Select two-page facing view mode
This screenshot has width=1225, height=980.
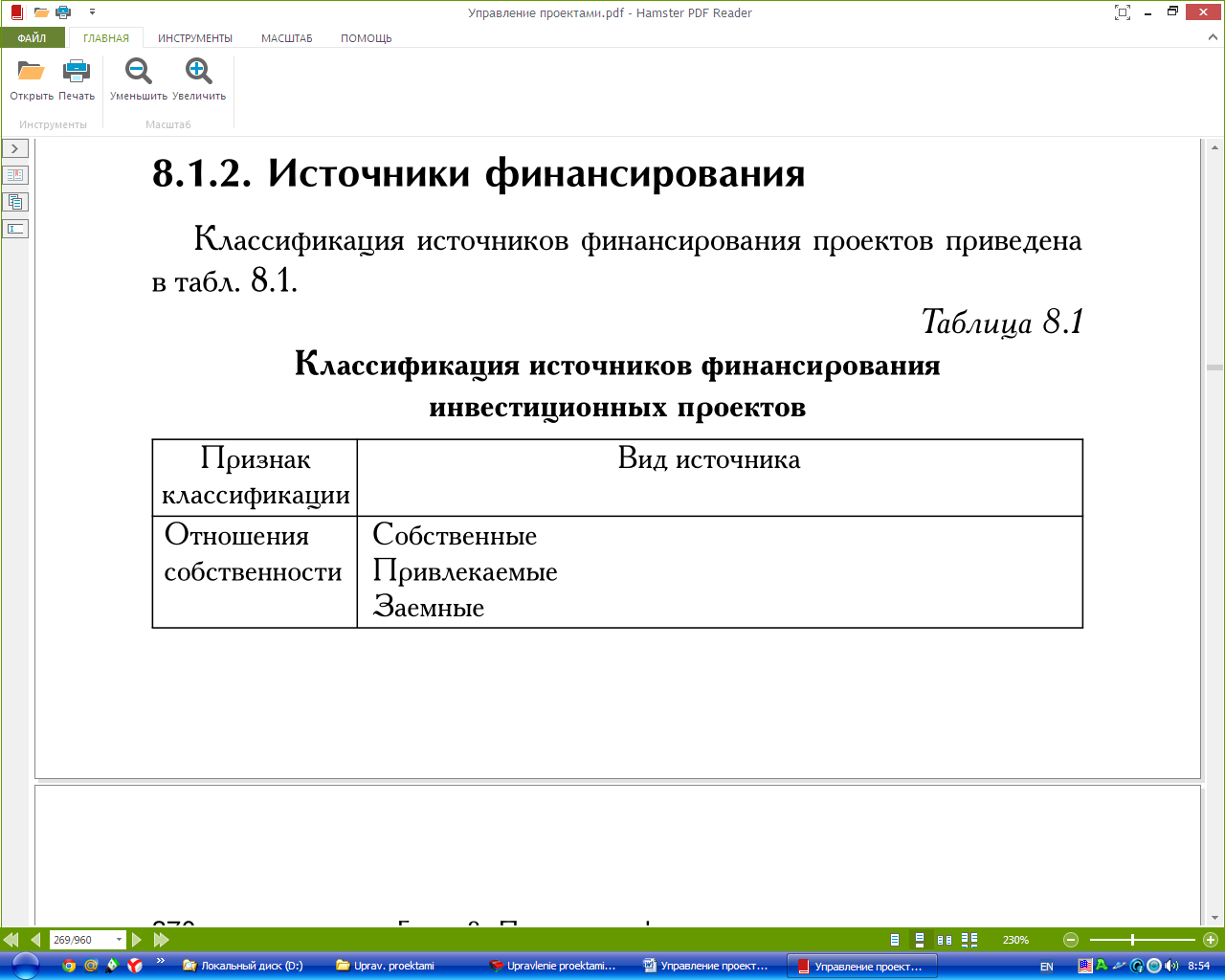(945, 940)
